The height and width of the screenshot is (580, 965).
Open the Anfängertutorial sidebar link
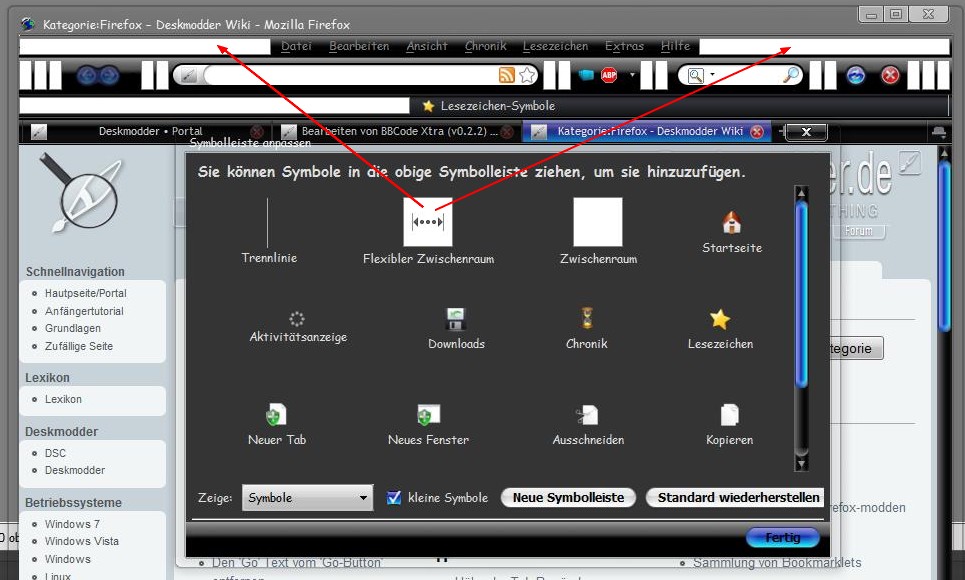coord(84,311)
